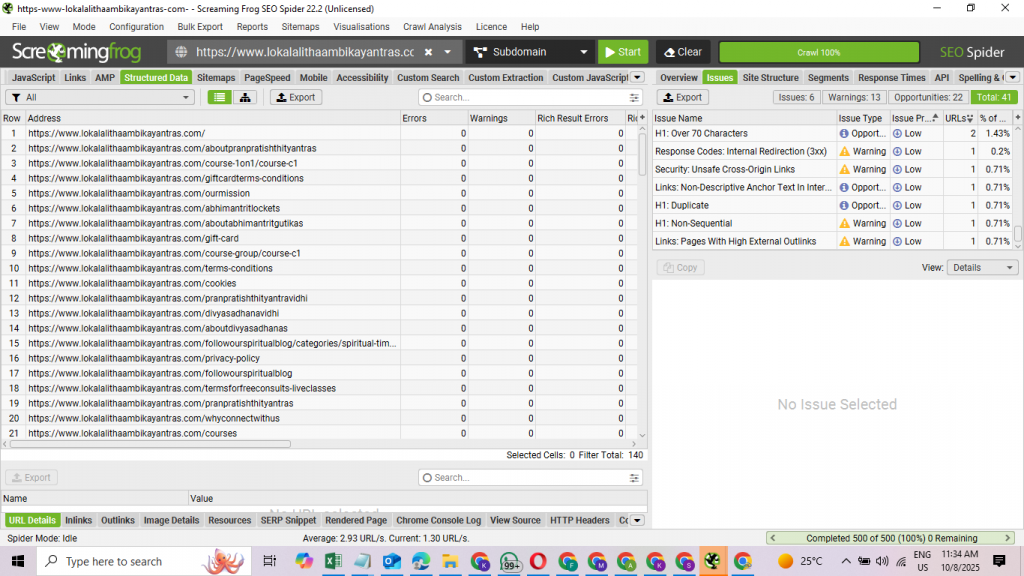Screen dimensions: 1024x576
Task: Show more tabs in the left tab overflow arrow
Action: coord(637,77)
